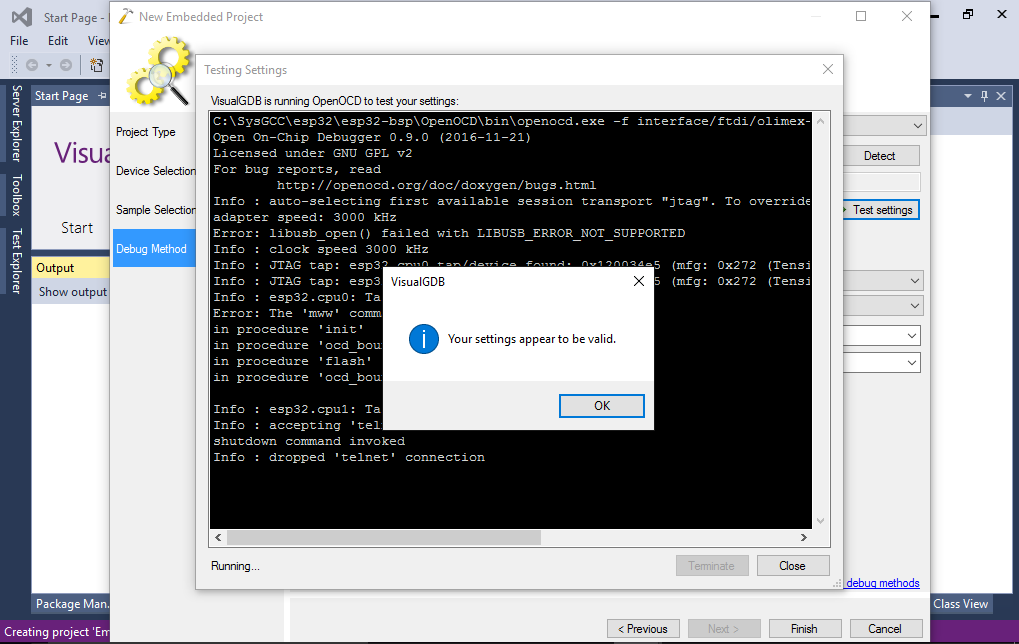
Task: Click the new project toolbar icon
Action: [96, 65]
